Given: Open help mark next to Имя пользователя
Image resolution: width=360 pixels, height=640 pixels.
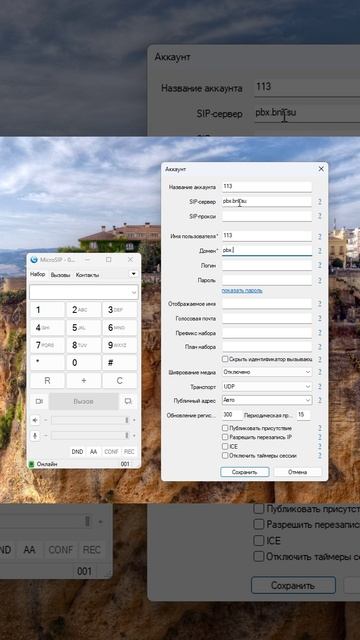Looking at the screenshot, I should tap(320, 236).
